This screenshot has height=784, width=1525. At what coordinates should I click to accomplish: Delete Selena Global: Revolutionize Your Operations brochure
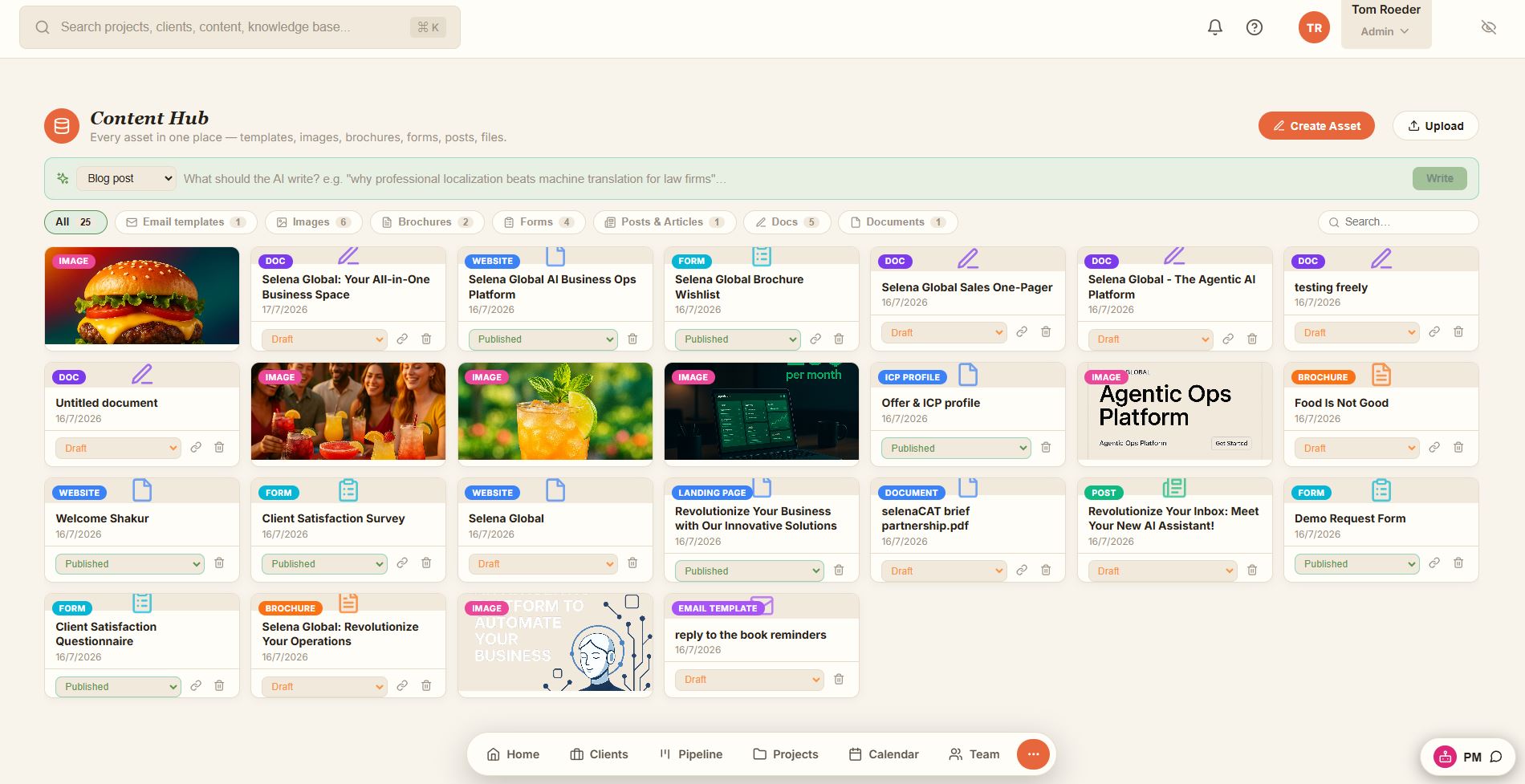pos(426,686)
